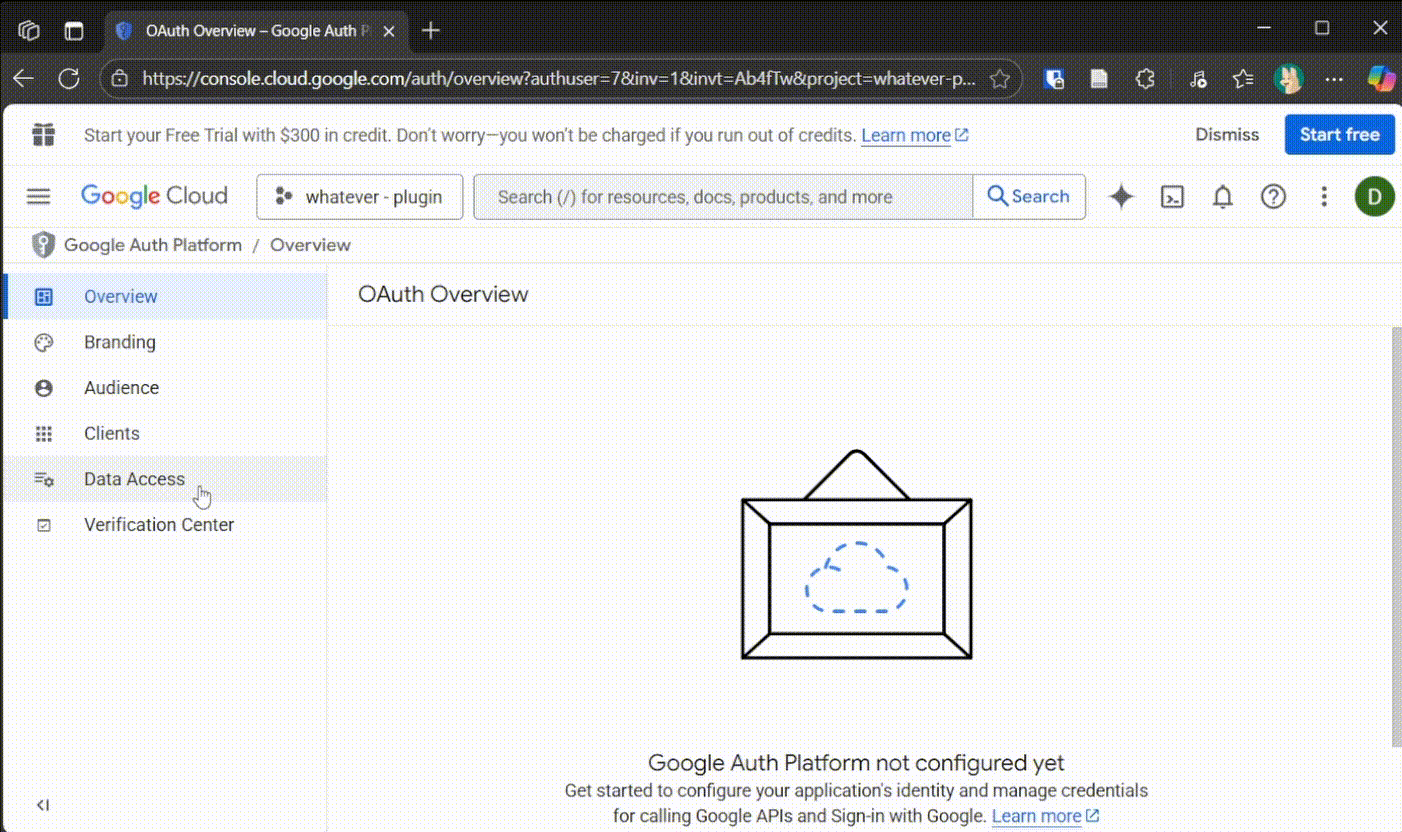Open the green D account avatar
Screen dimensions: 1402x832
pos(1375,197)
